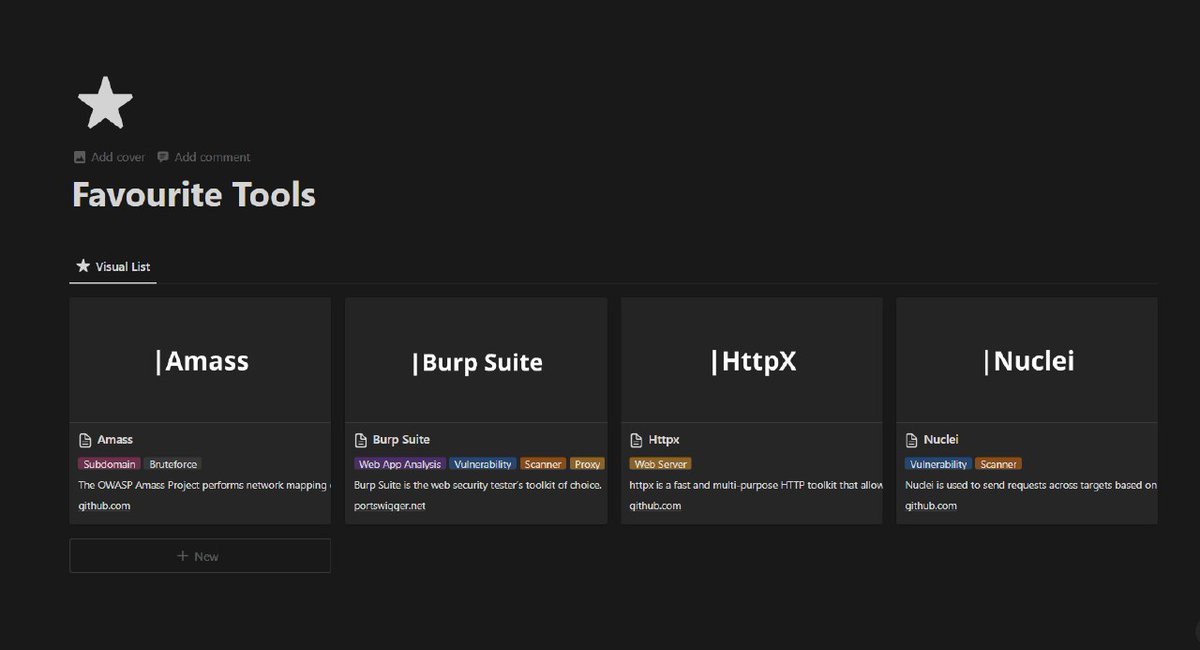
Task: Click Burp Suite web security tester description
Action: [478, 485]
